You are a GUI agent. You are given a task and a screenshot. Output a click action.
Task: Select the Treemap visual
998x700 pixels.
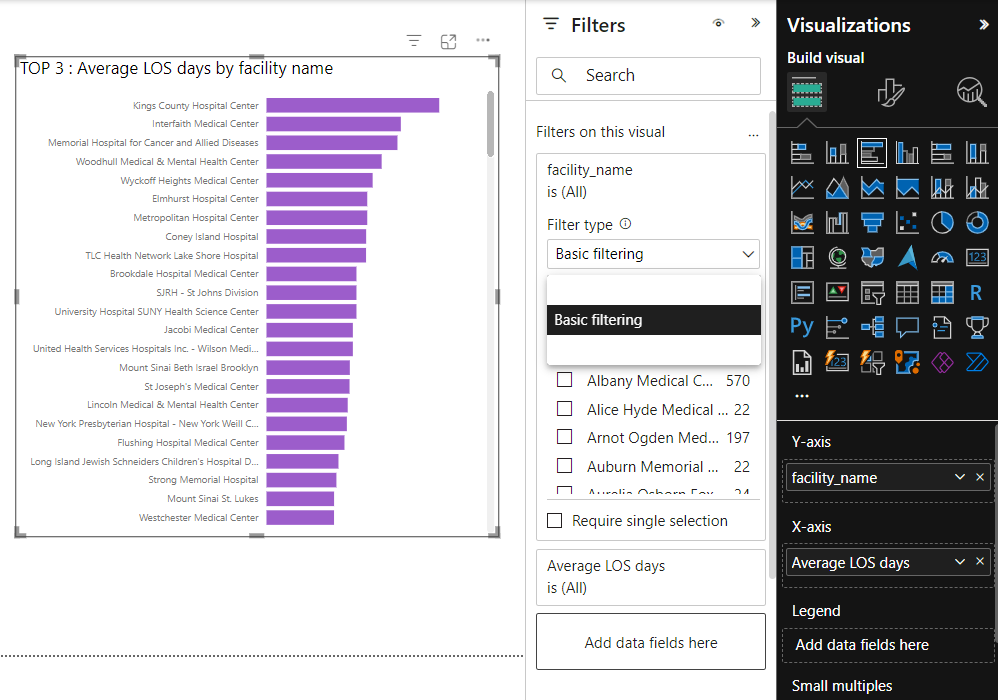[801, 258]
